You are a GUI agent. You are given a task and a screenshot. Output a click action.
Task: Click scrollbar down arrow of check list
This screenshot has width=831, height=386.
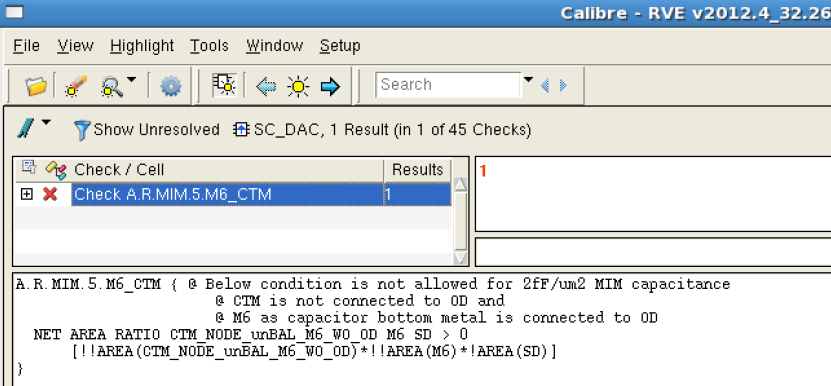pyautogui.click(x=461, y=257)
